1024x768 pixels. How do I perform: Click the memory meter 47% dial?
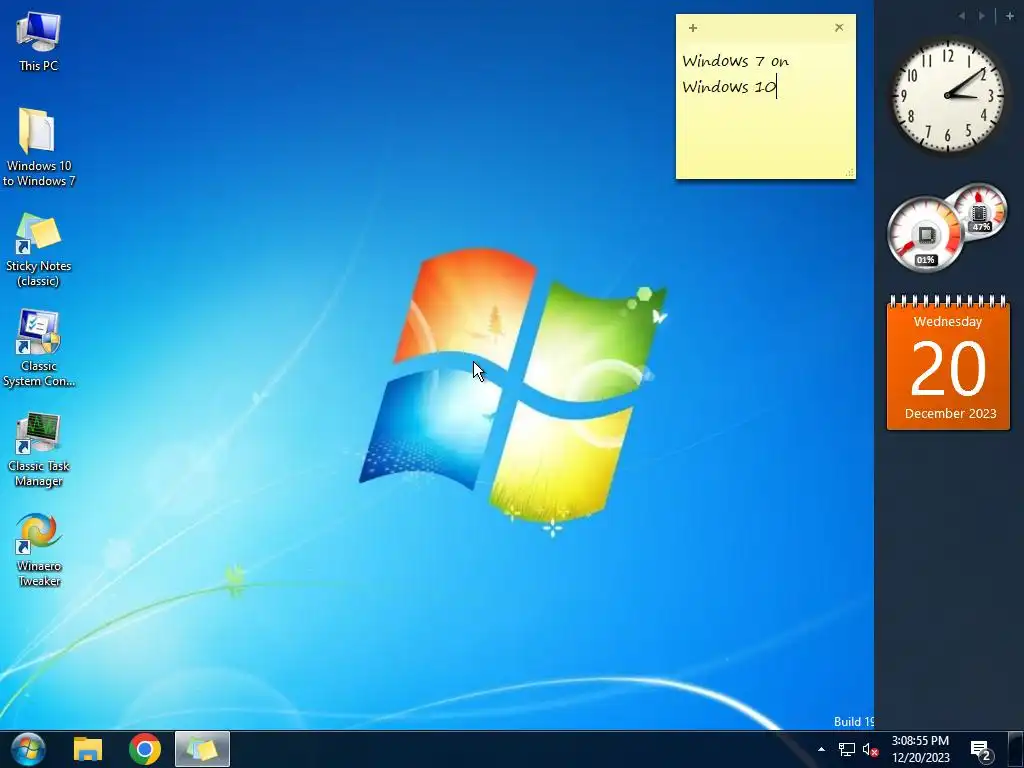pos(980,210)
